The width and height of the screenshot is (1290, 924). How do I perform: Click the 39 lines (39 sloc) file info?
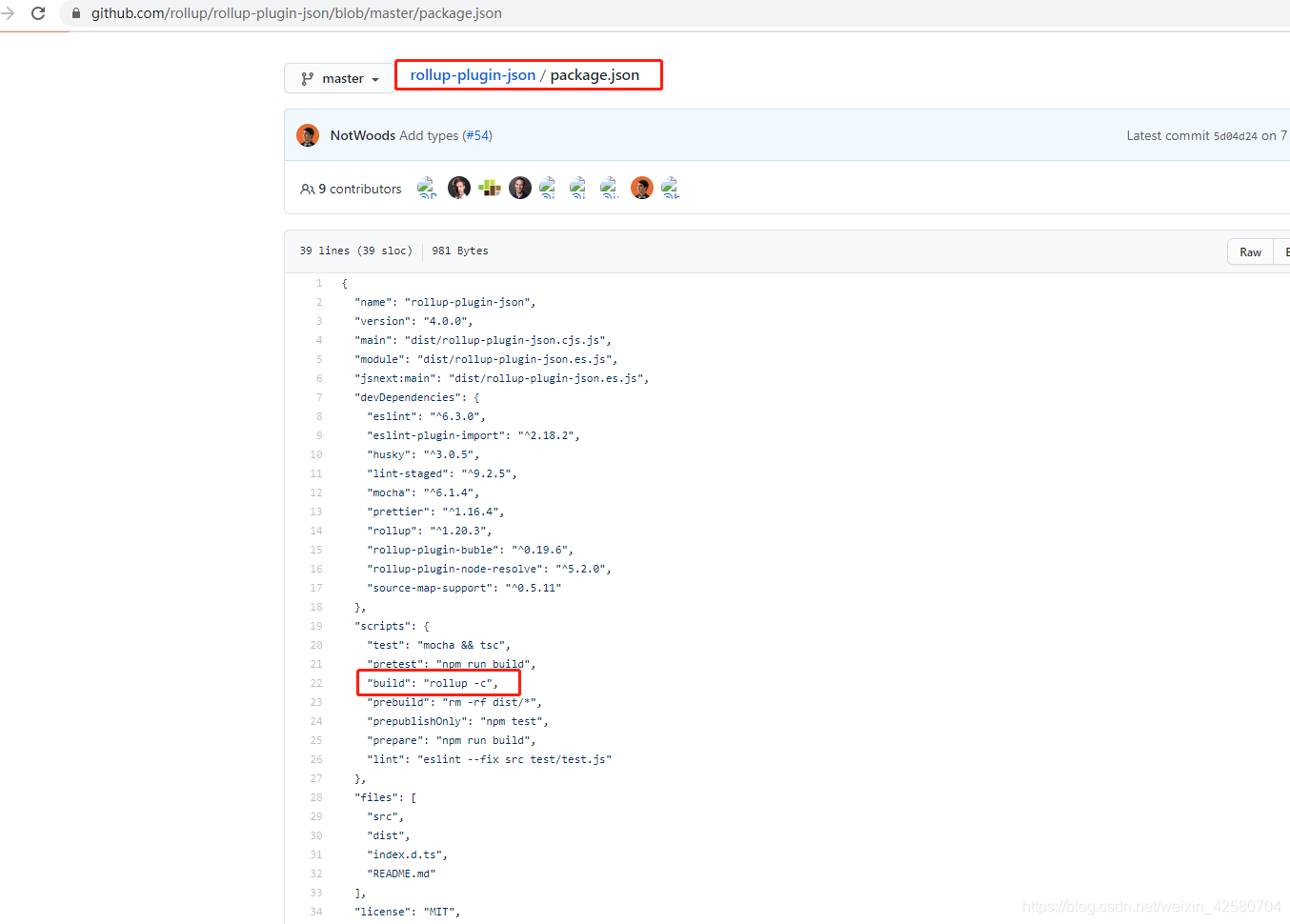pos(355,251)
